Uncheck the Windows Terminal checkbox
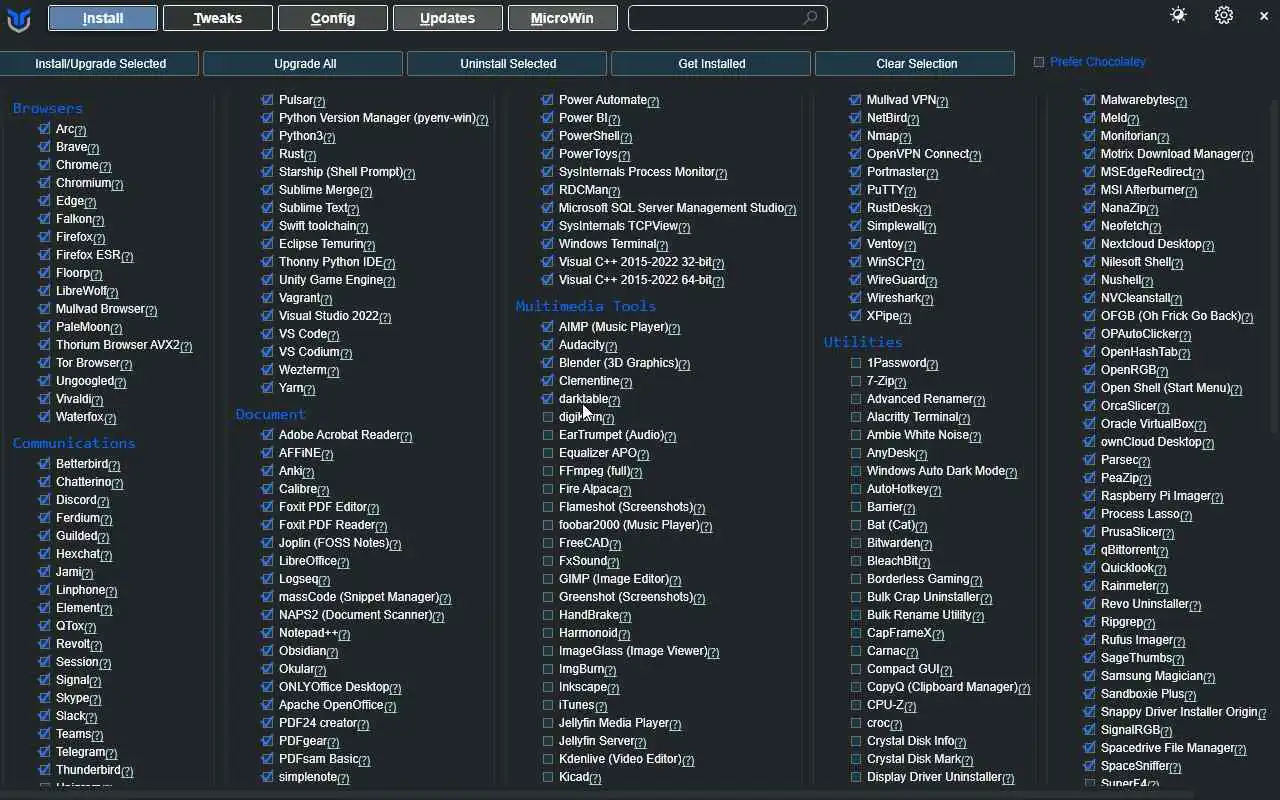This screenshot has width=1280, height=800. point(547,244)
